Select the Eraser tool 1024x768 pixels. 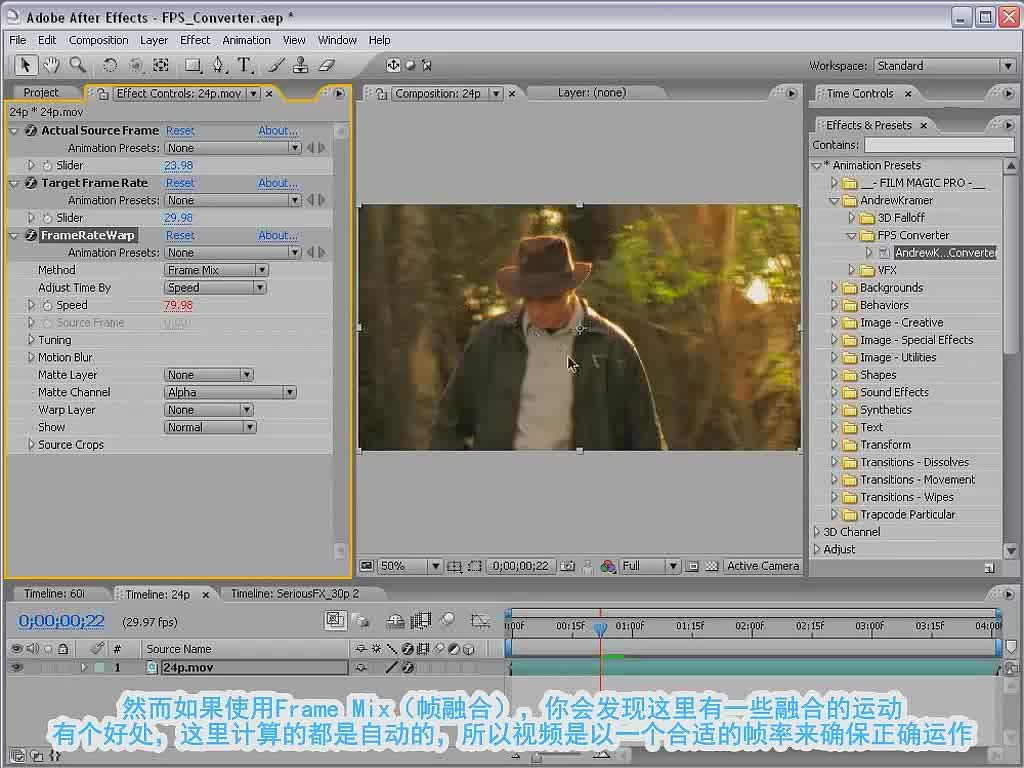click(x=327, y=65)
